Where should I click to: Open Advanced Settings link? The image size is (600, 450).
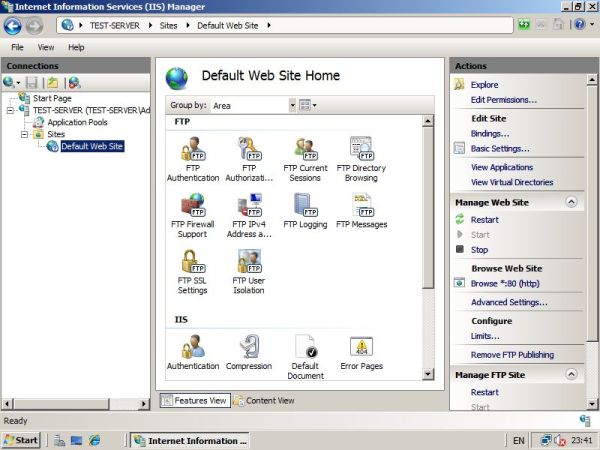coord(509,302)
